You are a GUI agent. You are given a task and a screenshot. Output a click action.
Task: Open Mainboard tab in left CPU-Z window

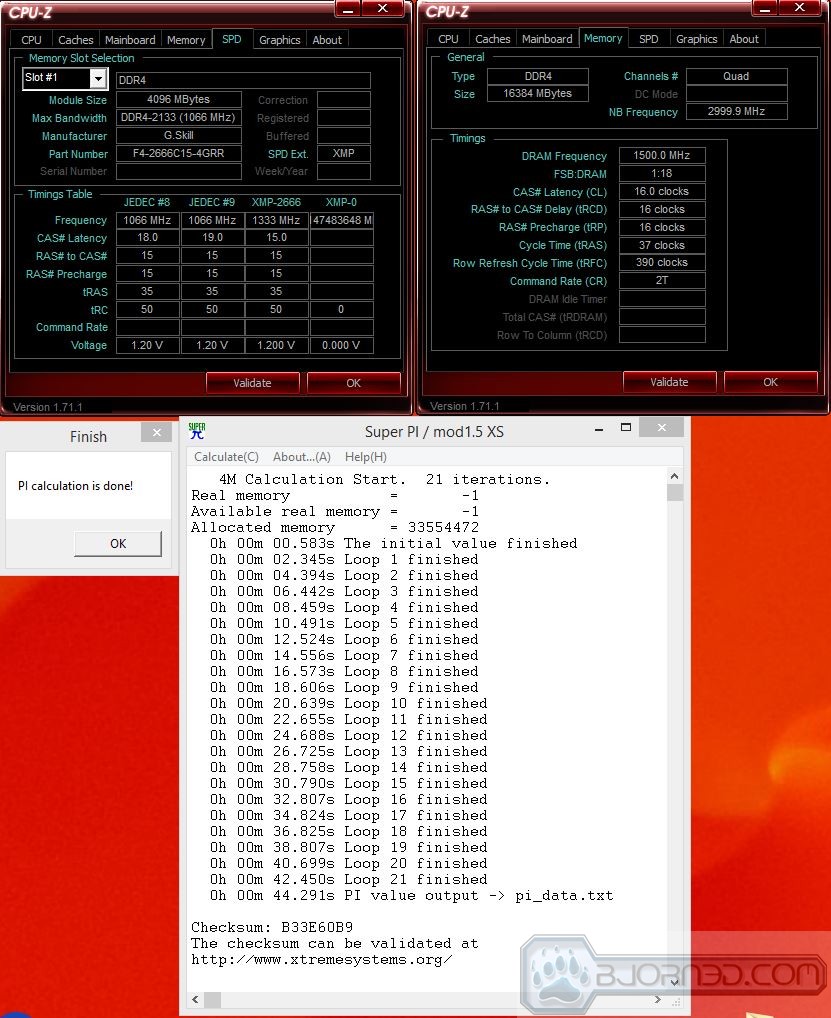coord(130,40)
